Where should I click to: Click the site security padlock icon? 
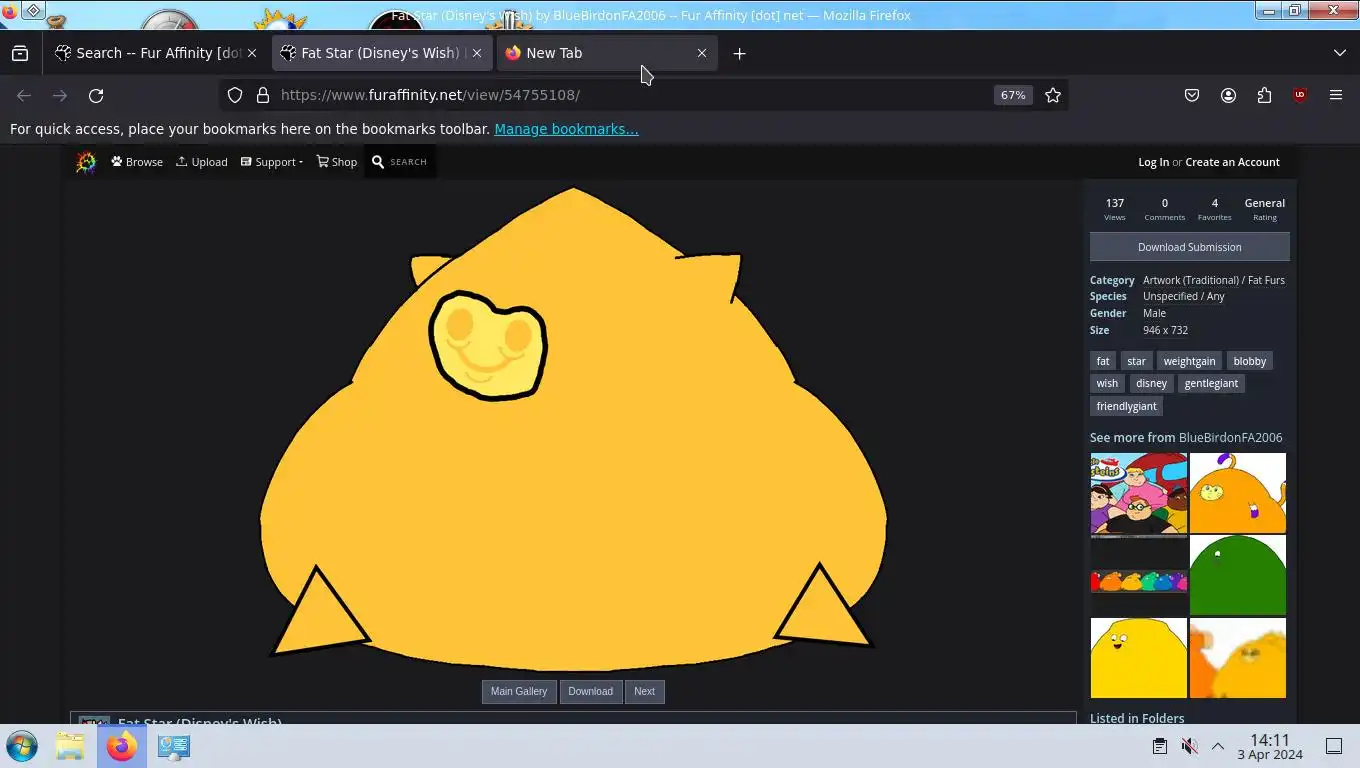tap(263, 95)
